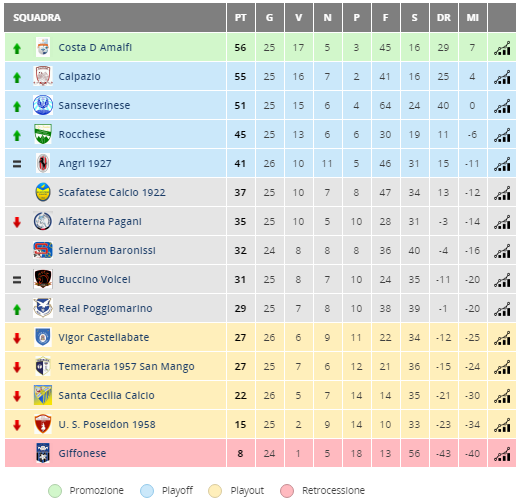The height and width of the screenshot is (500, 530).
Task: Click the pink Retrocessione legend circle
Action: (x=287, y=491)
